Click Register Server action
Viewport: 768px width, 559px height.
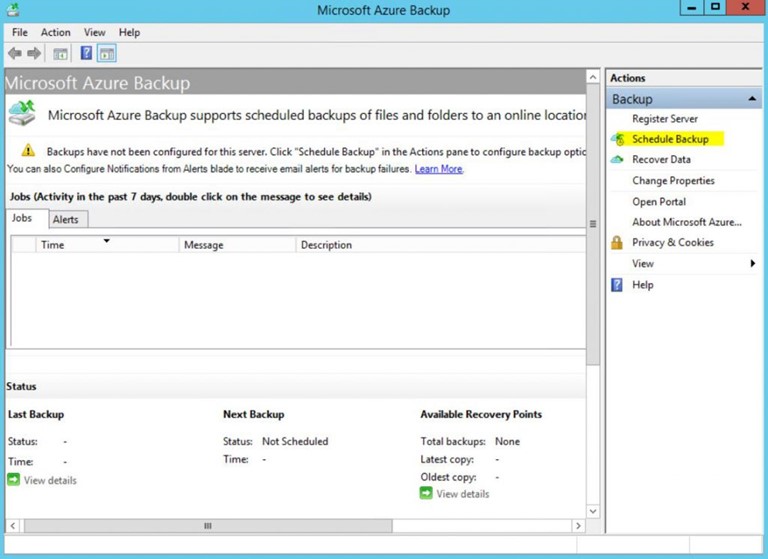coord(665,119)
